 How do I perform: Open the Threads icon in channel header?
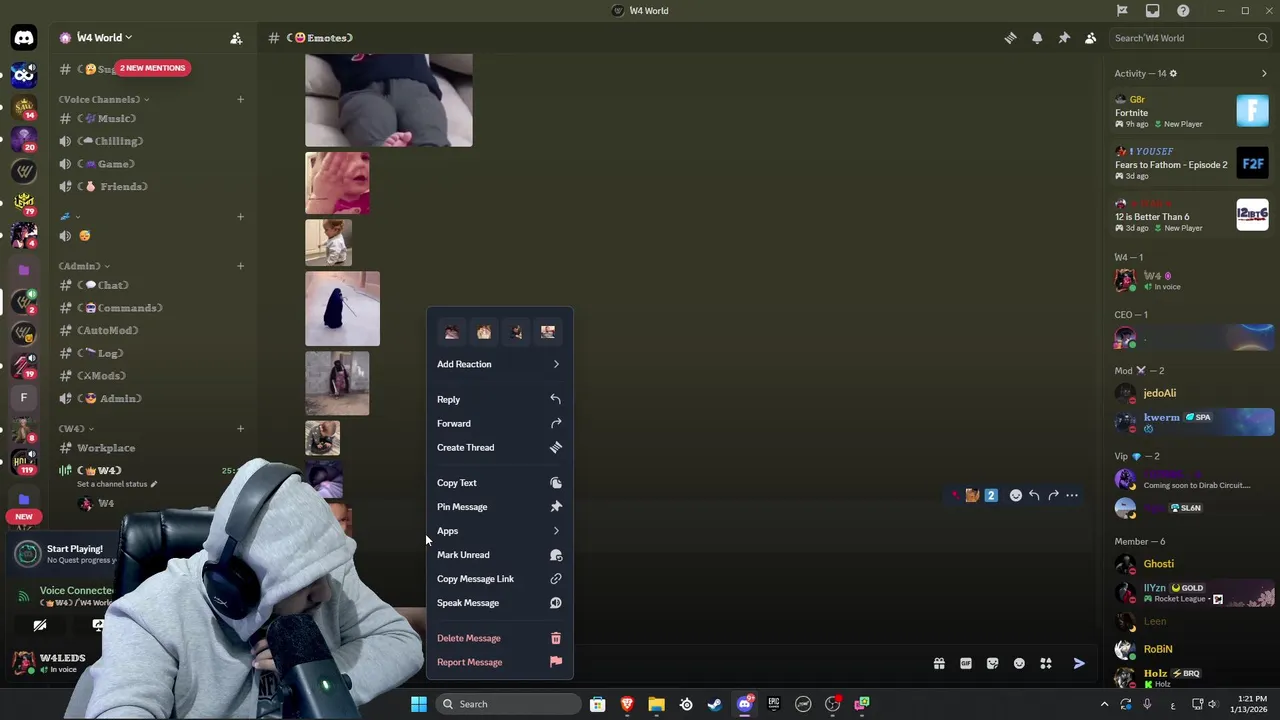[x=1010, y=38]
